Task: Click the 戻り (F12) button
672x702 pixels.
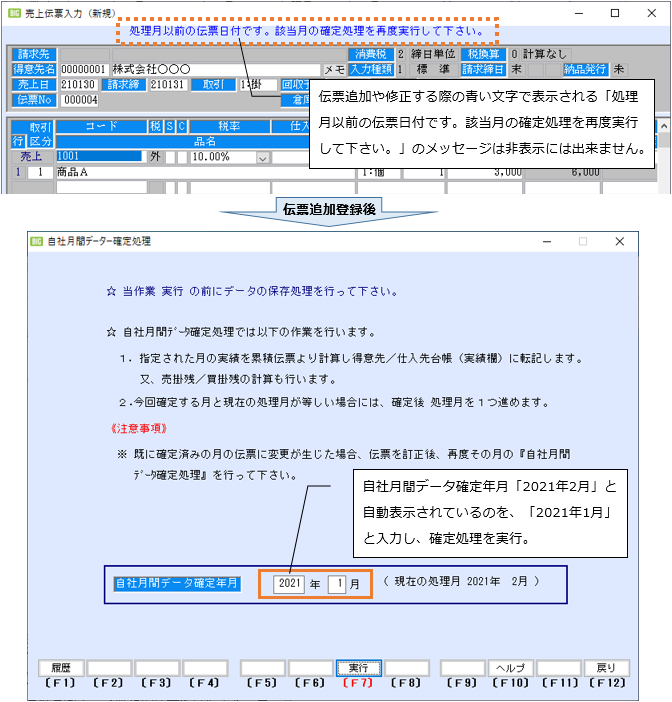Action: pyautogui.click(x=607, y=667)
